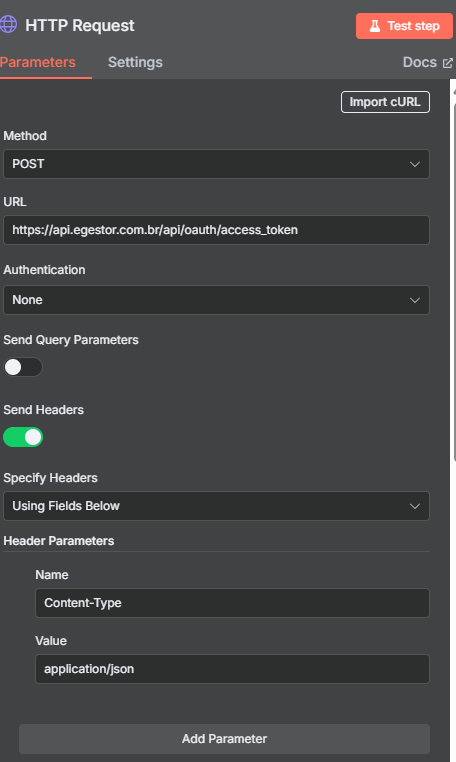Click the flask icon on Test step
The height and width of the screenshot is (762, 456).
(375, 26)
